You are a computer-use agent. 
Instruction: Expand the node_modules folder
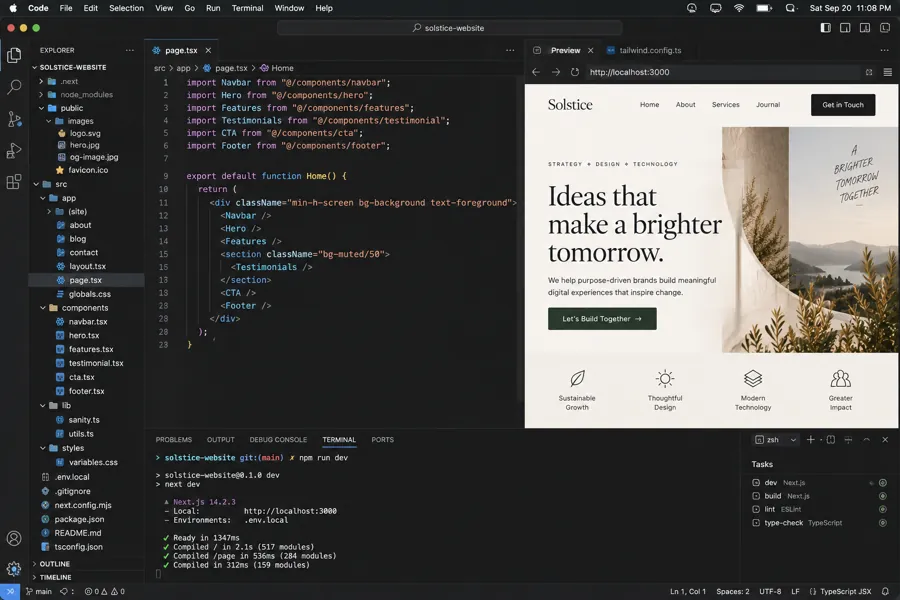point(41,95)
